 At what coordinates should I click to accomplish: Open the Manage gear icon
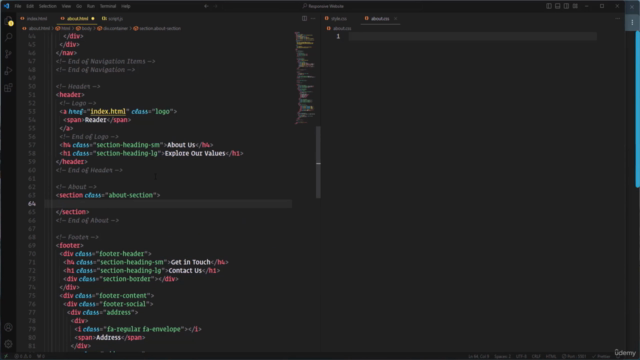[9, 344]
